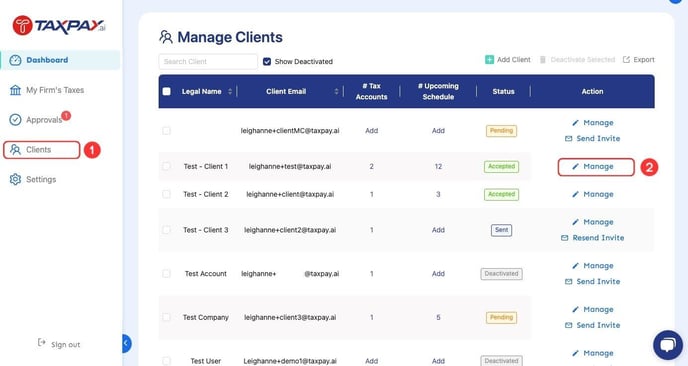Click pencil icon for Test - Client 2
The image size is (688, 366).
pyautogui.click(x=575, y=194)
